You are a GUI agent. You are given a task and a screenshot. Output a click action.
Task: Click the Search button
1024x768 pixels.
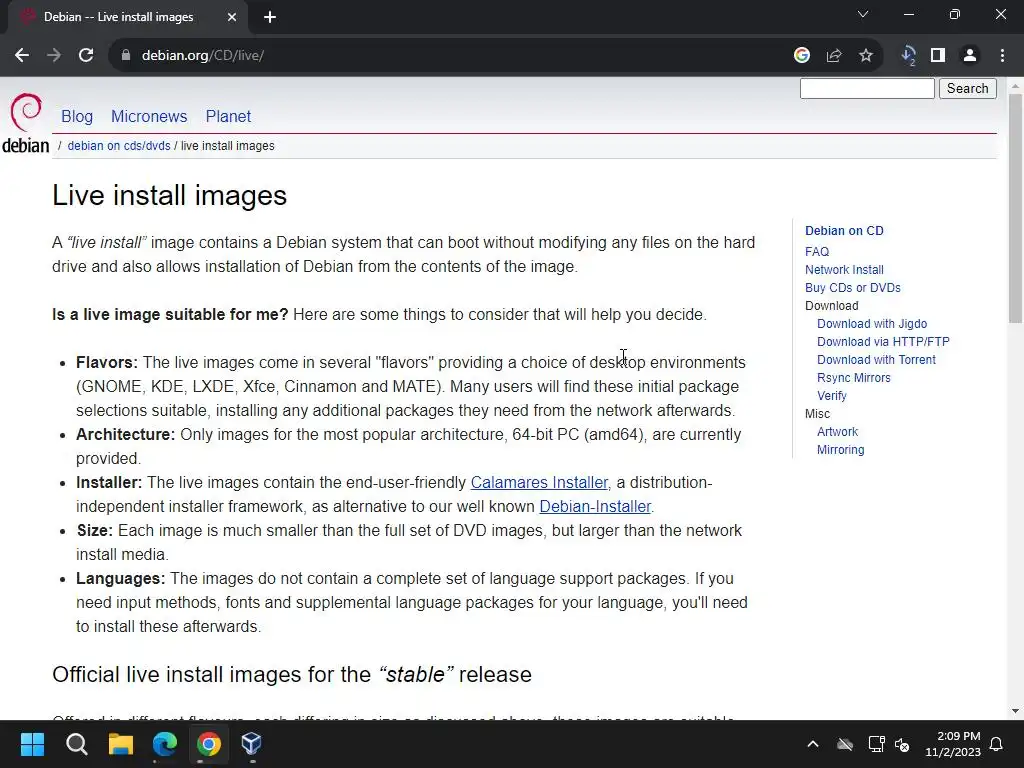[x=968, y=88]
